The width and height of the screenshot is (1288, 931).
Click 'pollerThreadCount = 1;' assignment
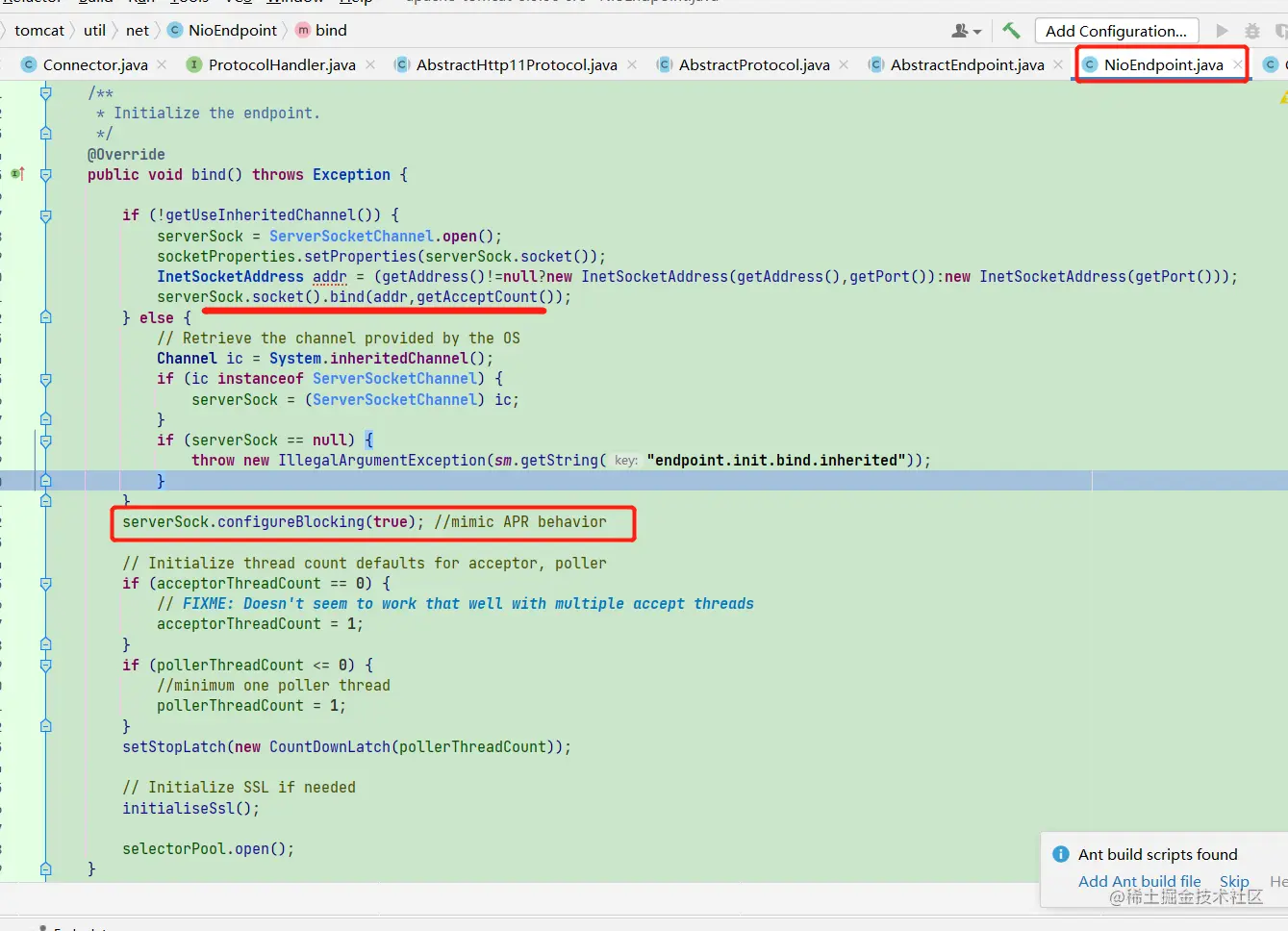coord(251,706)
